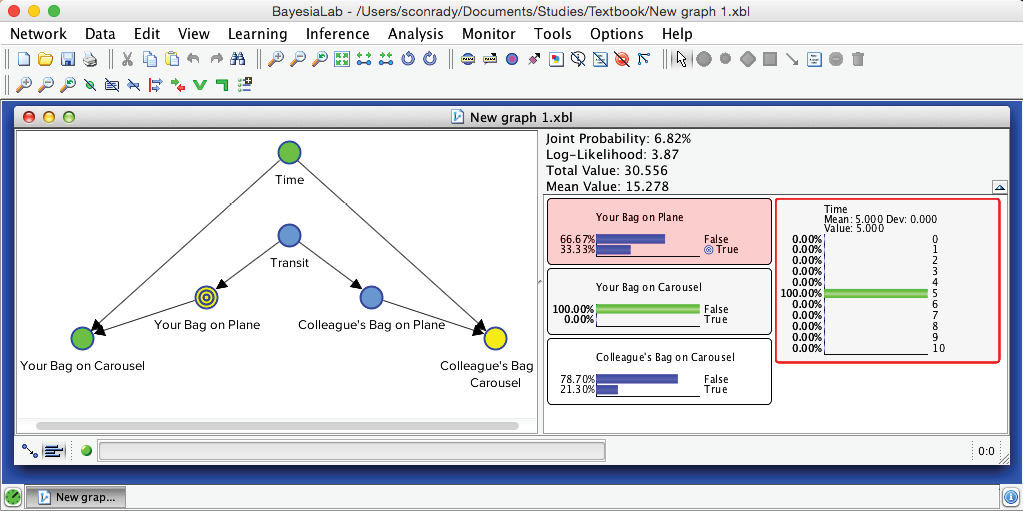Click the graph panel horizontal scrollbar
Screen dimensions: 1023x511
[x=277, y=426]
